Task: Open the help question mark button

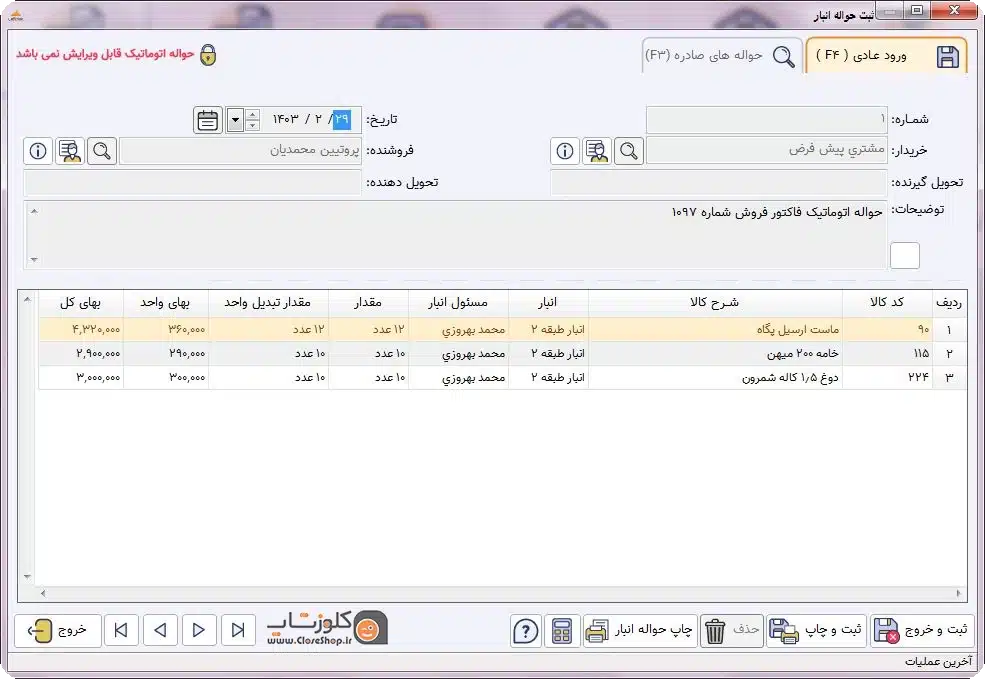Action: tap(526, 631)
